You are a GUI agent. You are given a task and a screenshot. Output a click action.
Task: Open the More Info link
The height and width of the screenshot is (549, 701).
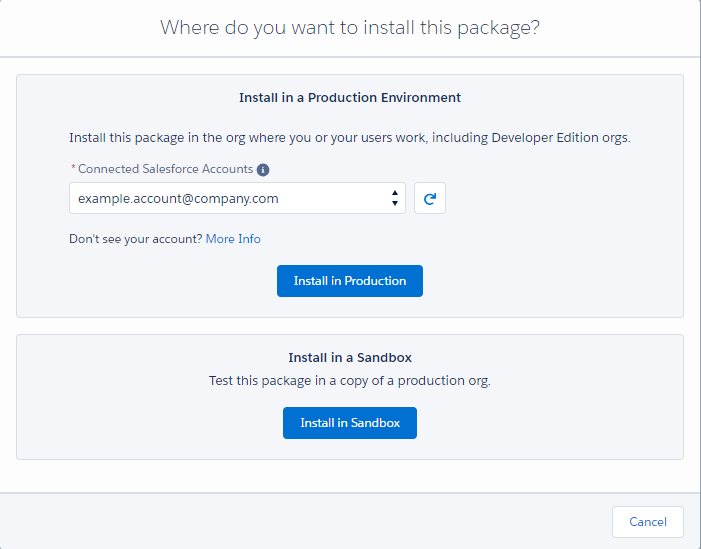(x=233, y=239)
